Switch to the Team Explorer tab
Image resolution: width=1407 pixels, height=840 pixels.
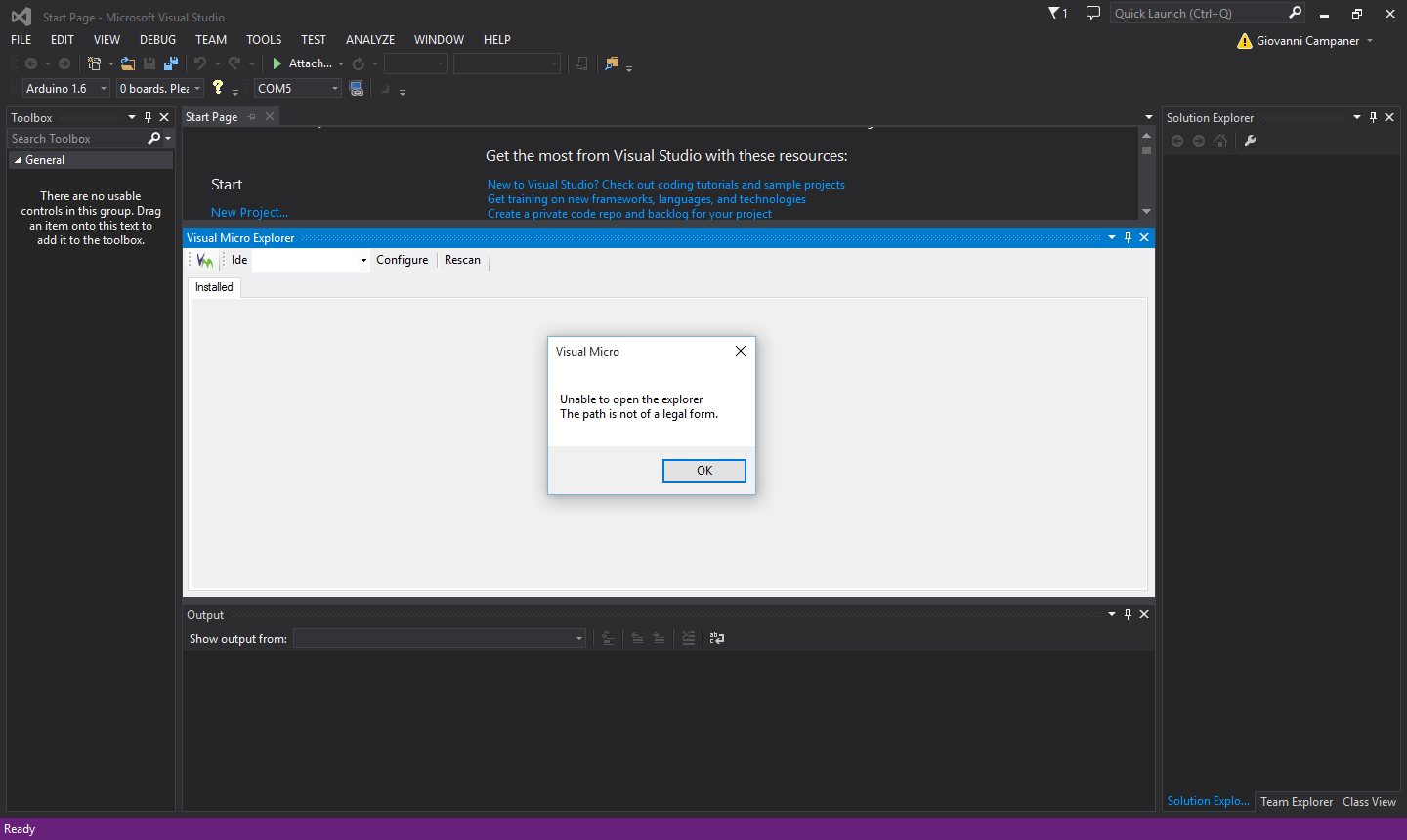(x=1297, y=802)
